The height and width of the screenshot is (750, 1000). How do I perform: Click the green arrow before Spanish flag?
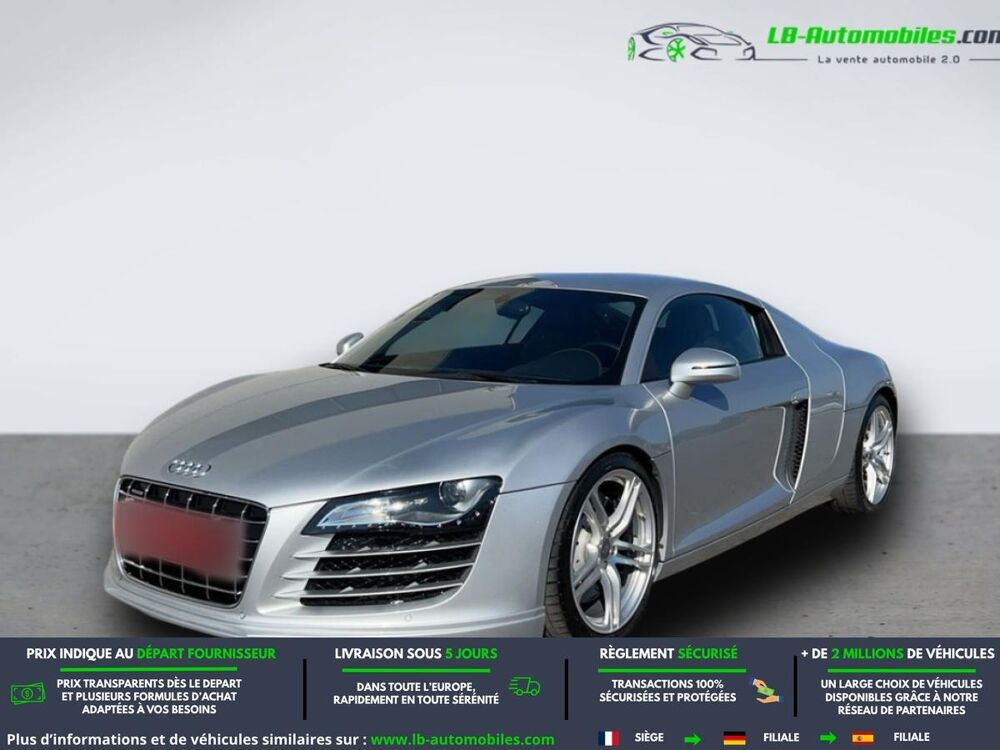pos(828,739)
